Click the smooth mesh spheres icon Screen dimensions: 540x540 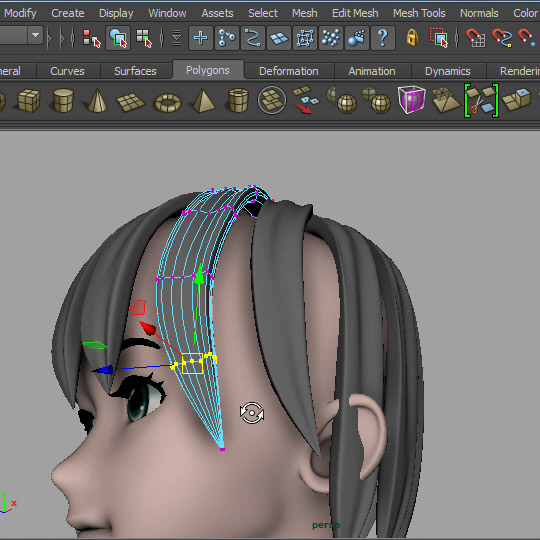pos(376,100)
